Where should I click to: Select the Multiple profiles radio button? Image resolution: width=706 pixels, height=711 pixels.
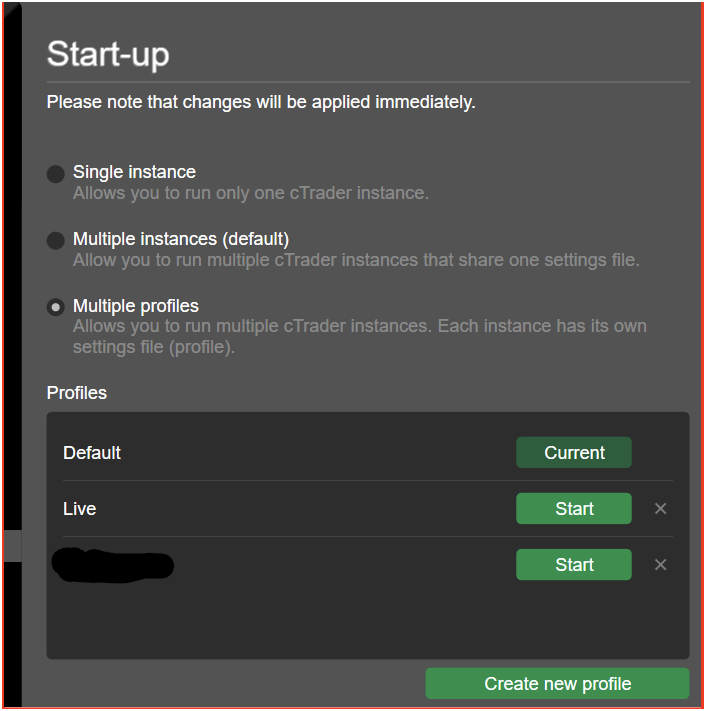pyautogui.click(x=56, y=307)
